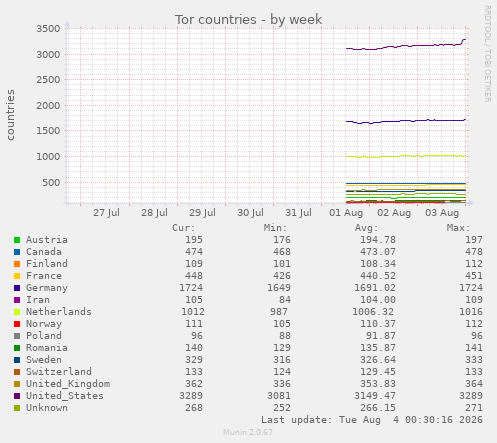This screenshot has width=497, height=443.
Task: Click the 'Munin 2.0.67' footer text
Action: point(248,432)
